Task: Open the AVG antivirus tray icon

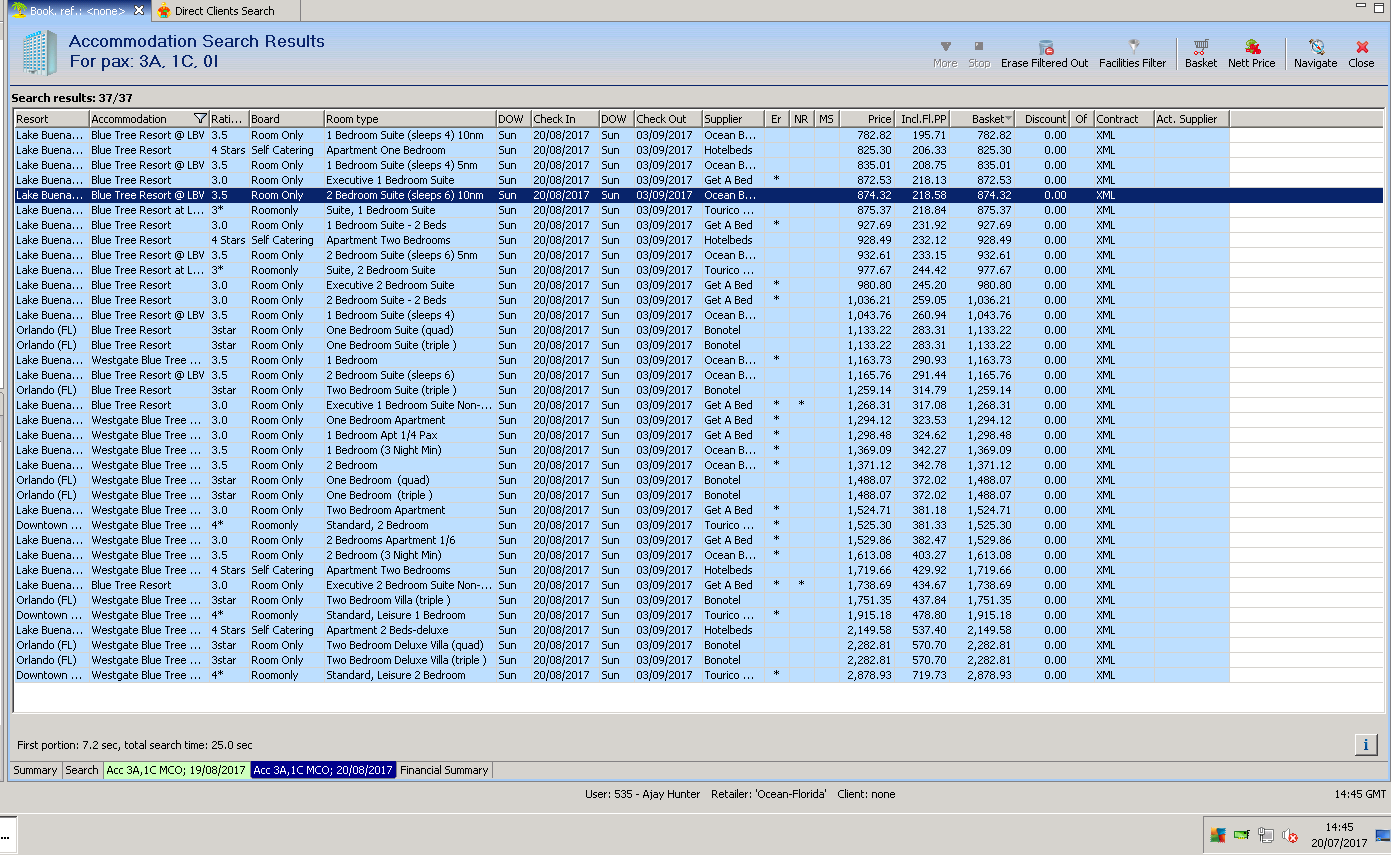Action: tap(1217, 835)
